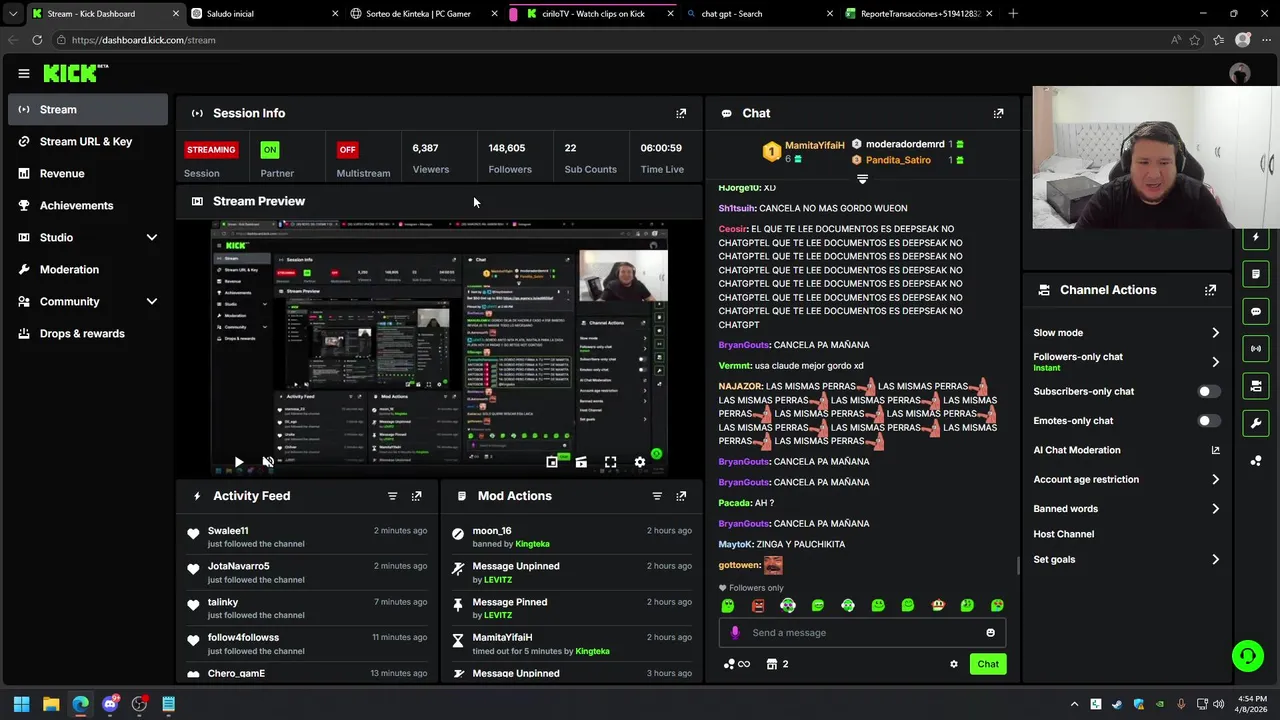
Task: Open the green support chat bubble
Action: 1248,656
